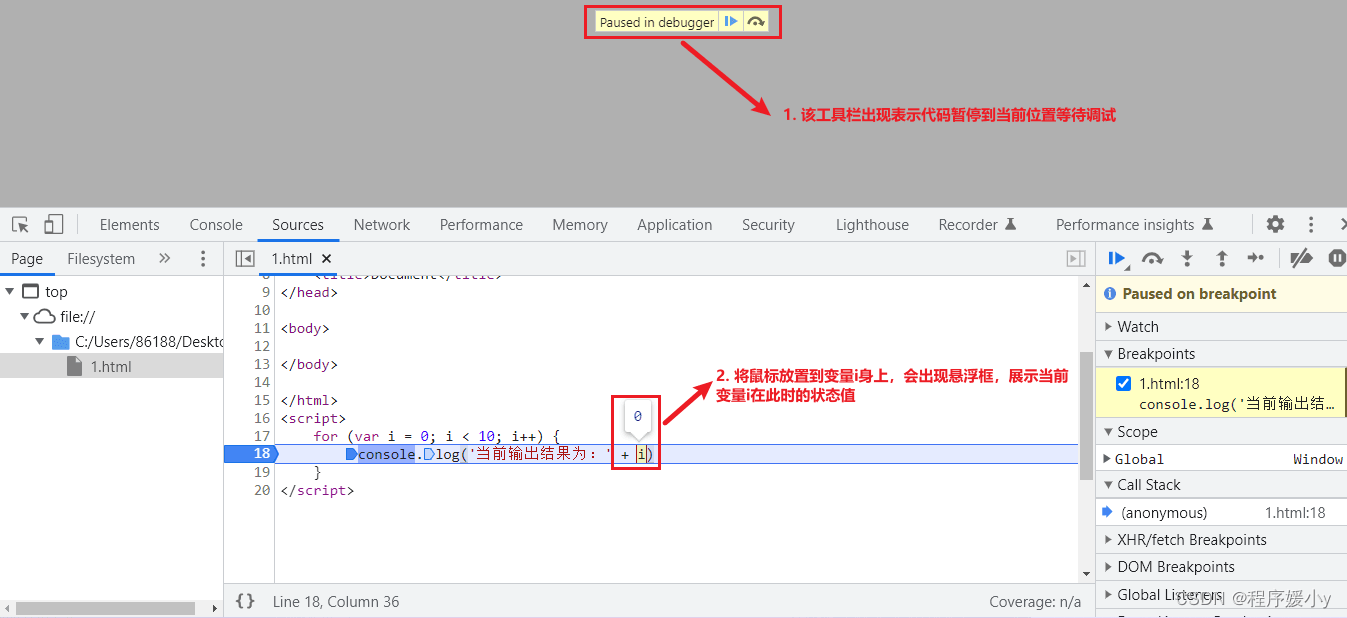This screenshot has width=1347, height=618.
Task: Switch to the Console tab
Action: pos(216,225)
